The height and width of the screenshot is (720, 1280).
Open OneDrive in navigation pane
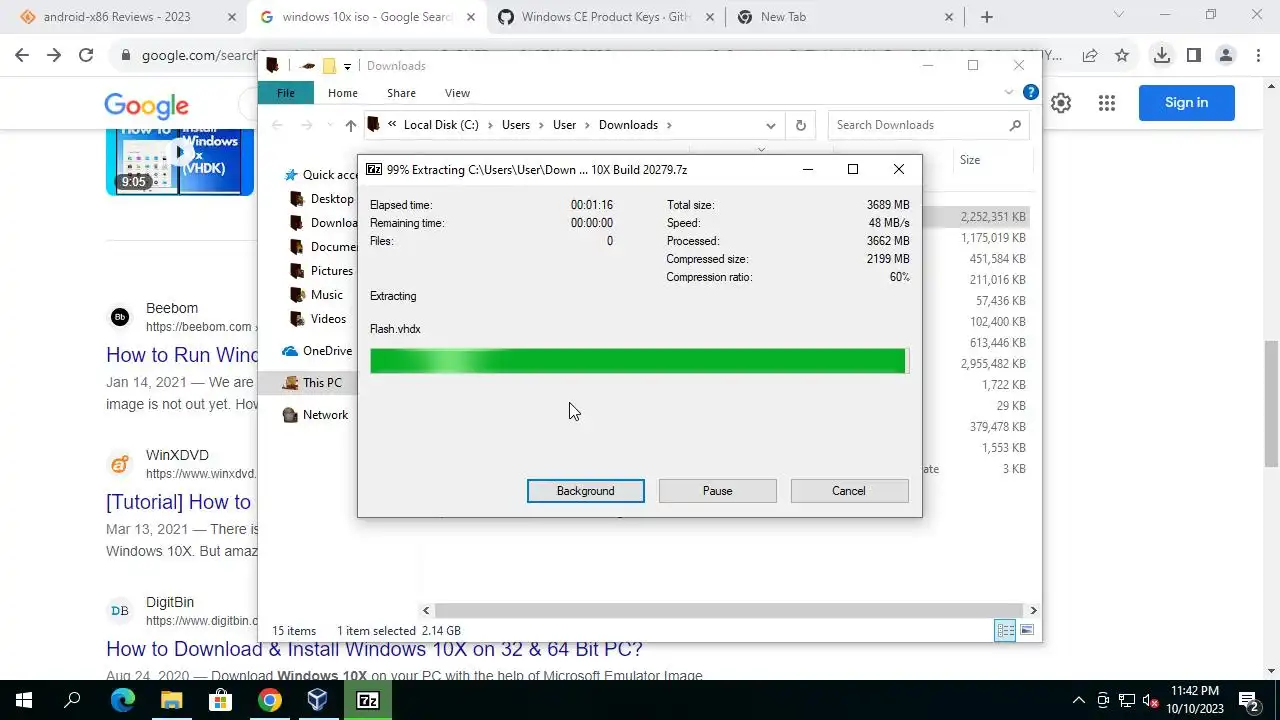click(317, 351)
